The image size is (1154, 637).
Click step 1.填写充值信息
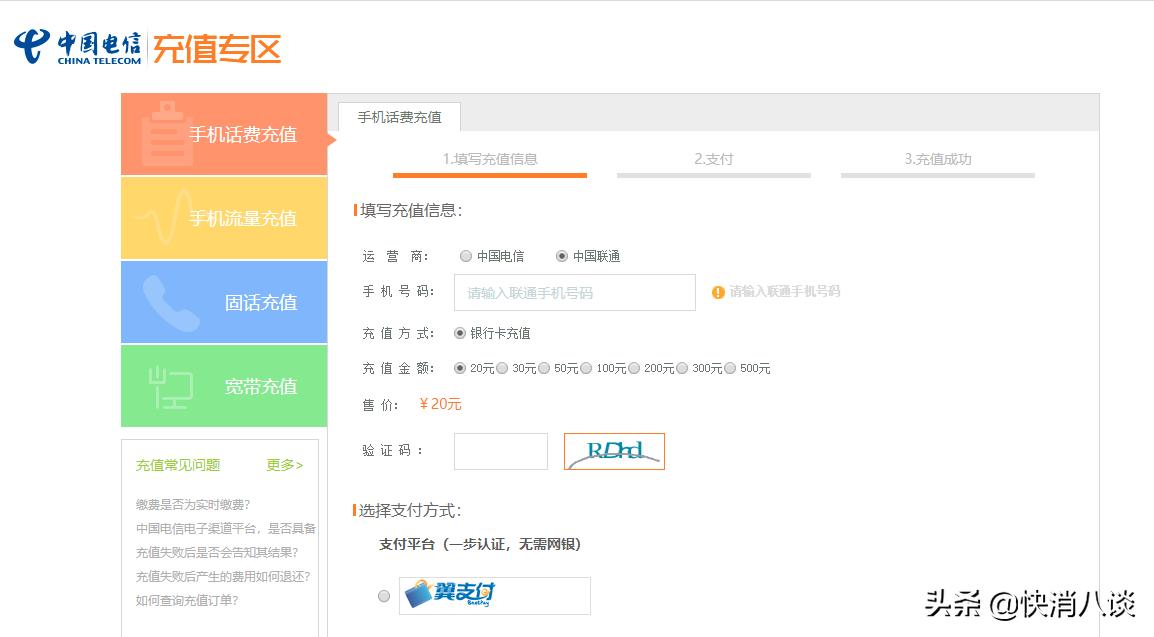(x=489, y=159)
